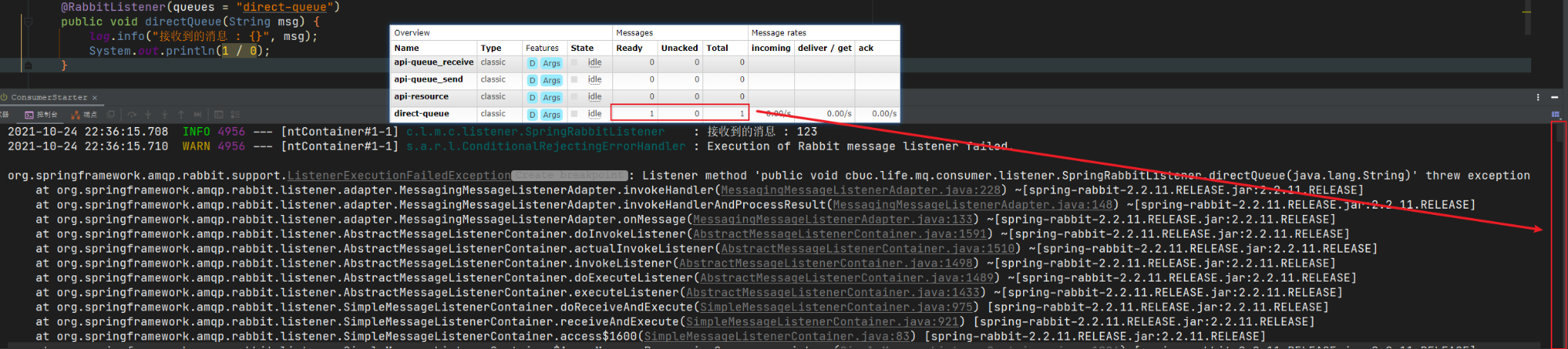The image size is (1568, 349).
Task: Click the D badge for direct-queue
Action: [532, 115]
